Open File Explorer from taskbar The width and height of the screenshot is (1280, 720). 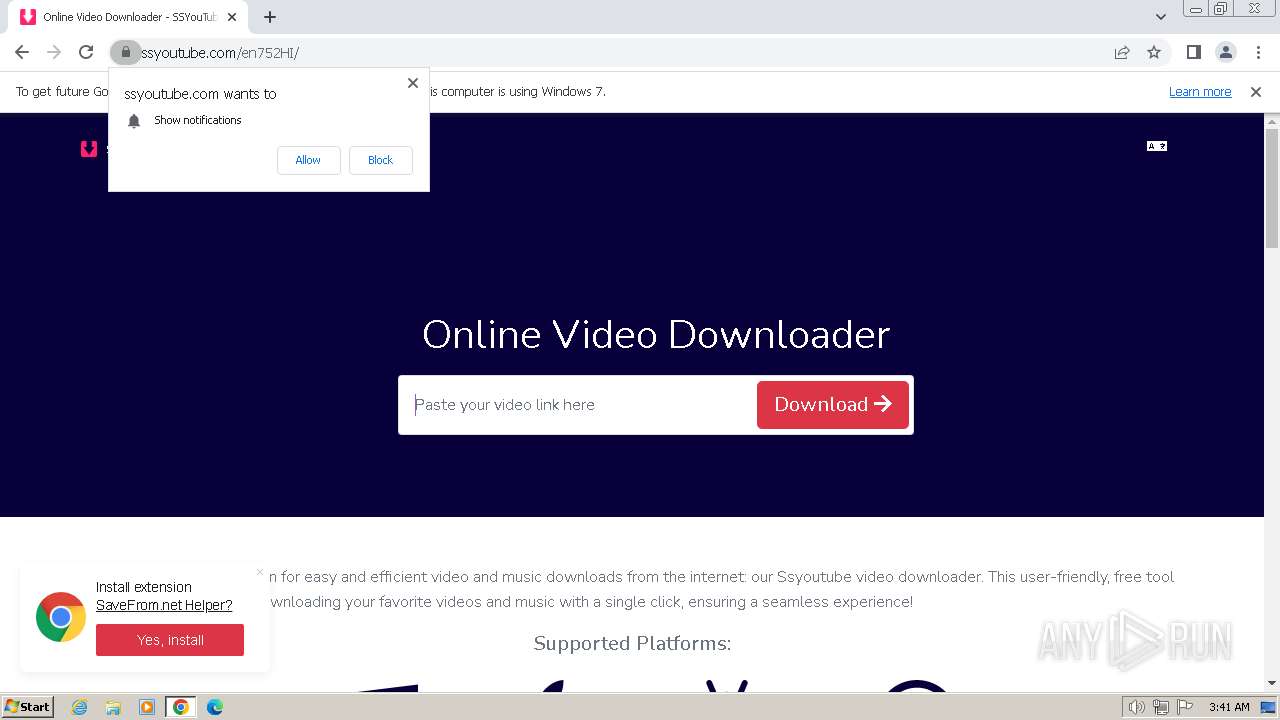(113, 707)
